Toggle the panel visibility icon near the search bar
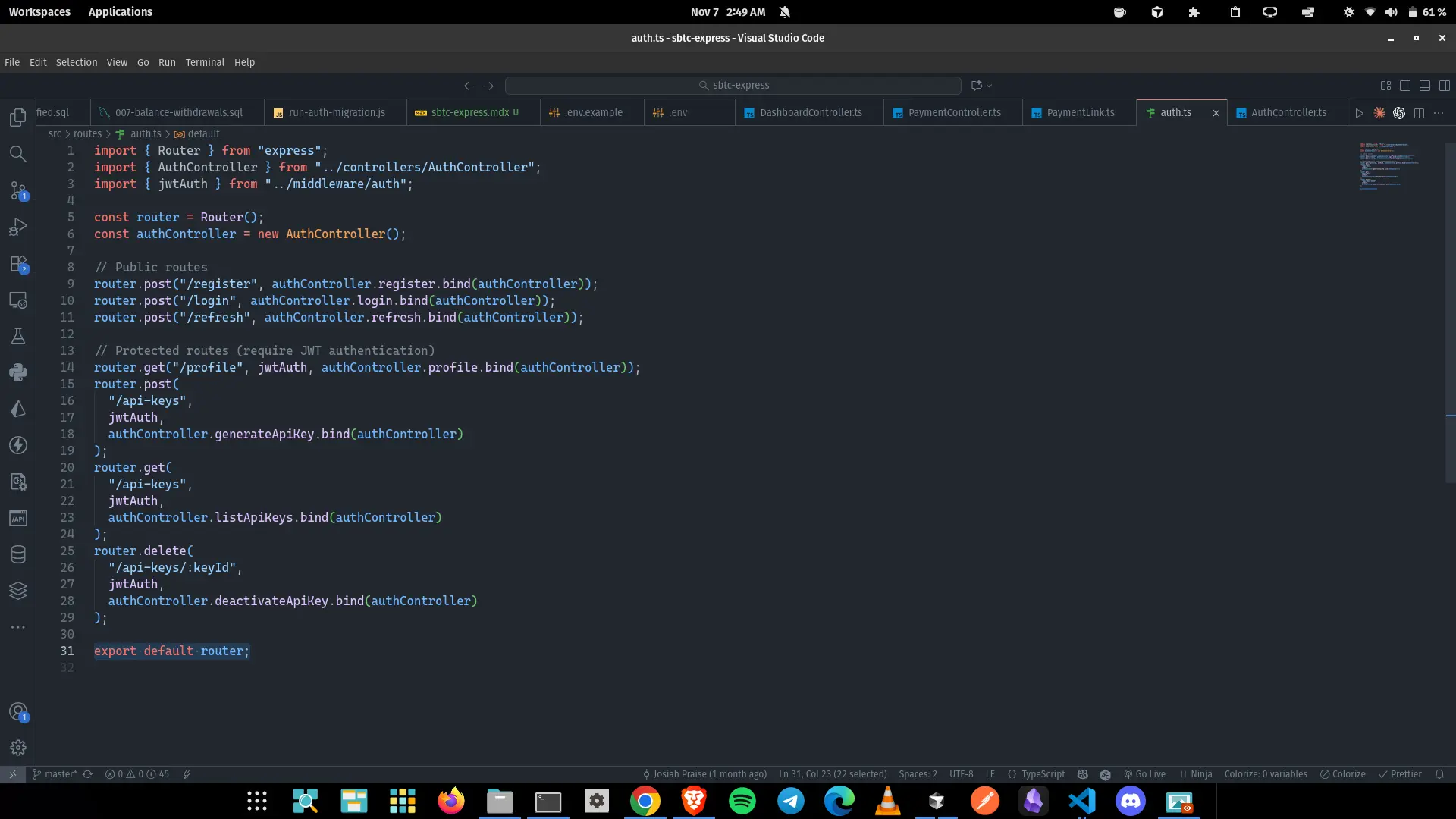This screenshot has height=819, width=1456. pos(1425,86)
